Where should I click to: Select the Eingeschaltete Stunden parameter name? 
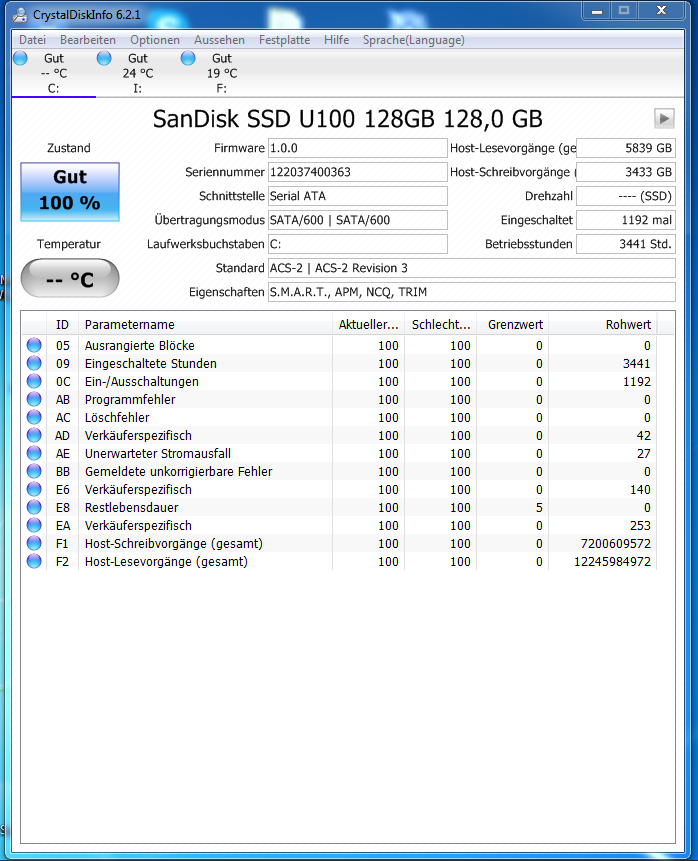[150, 364]
